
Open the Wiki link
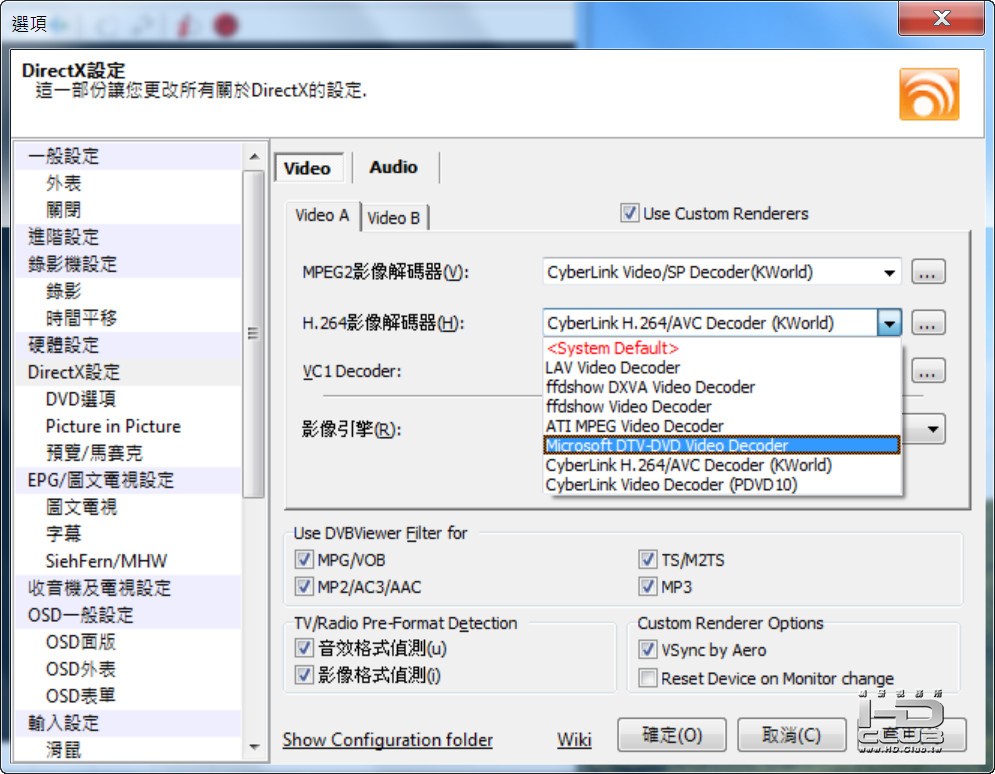click(574, 740)
